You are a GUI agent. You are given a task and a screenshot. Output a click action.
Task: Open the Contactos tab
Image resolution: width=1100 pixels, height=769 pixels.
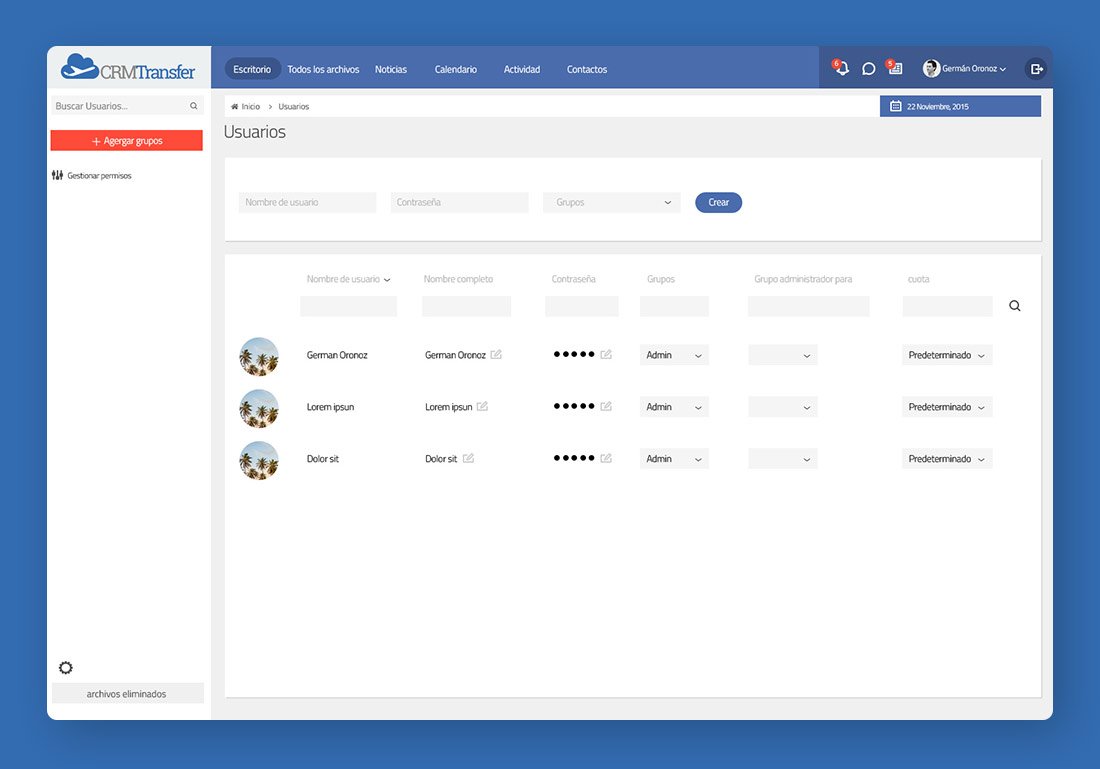tap(587, 69)
